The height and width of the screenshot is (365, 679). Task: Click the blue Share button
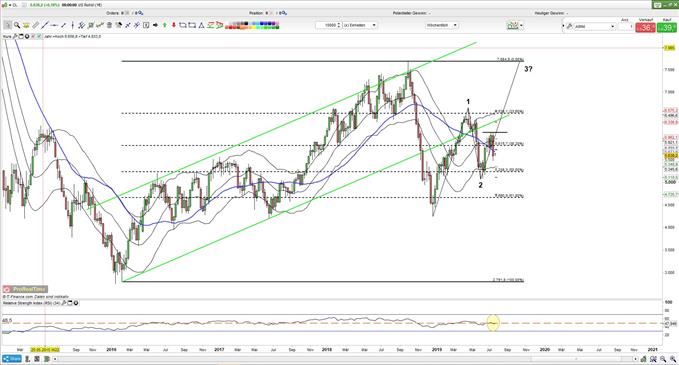[x=12, y=359]
